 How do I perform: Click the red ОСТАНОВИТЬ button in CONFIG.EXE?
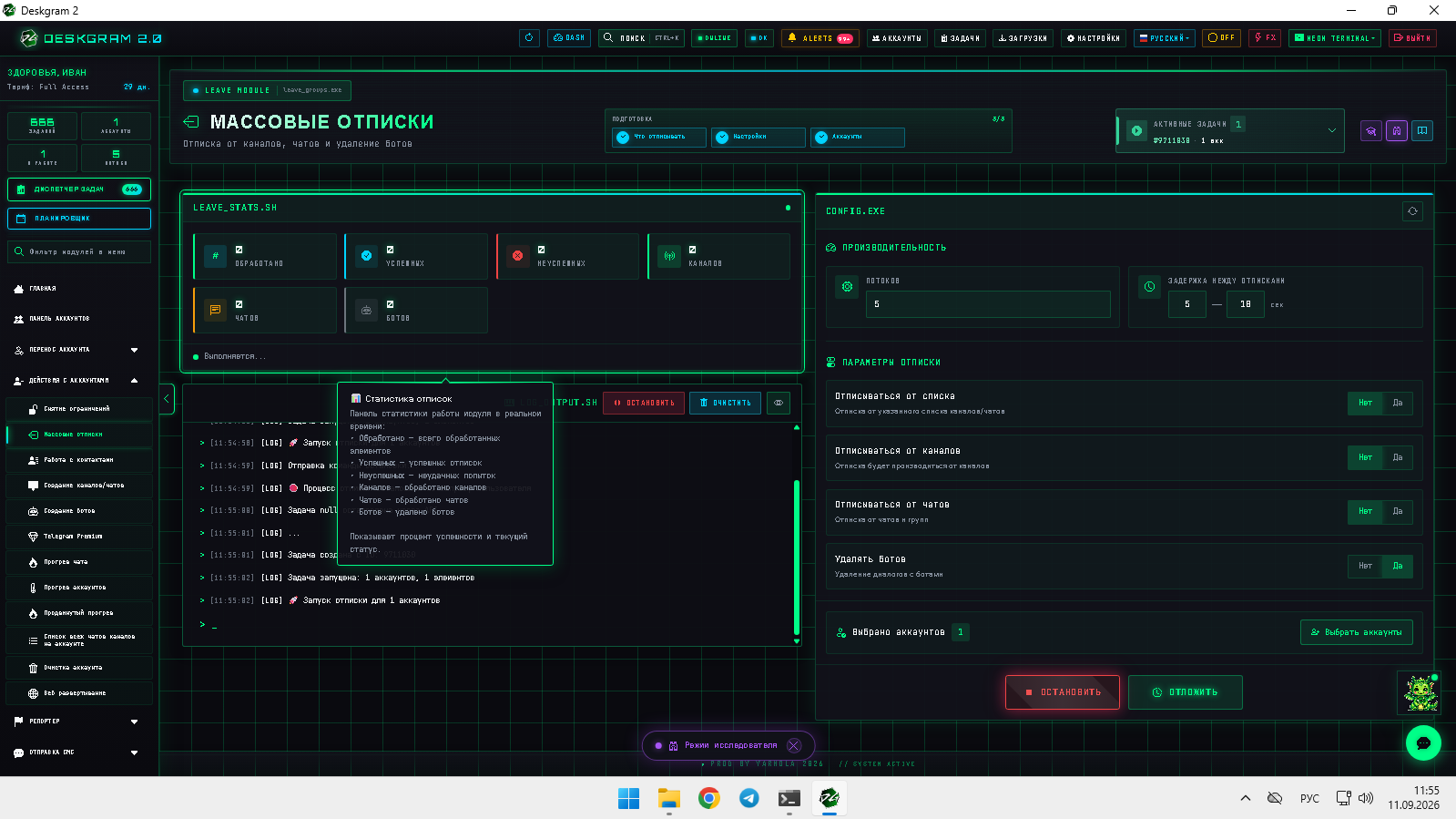(x=1063, y=692)
